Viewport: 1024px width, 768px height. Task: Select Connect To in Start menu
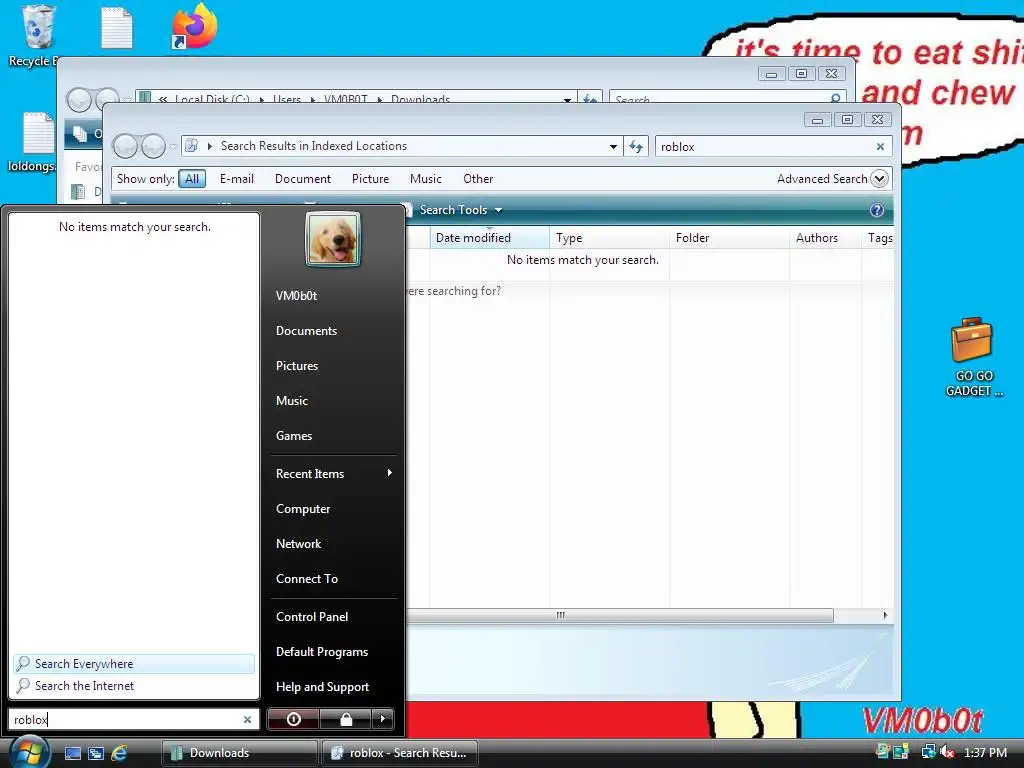click(307, 579)
